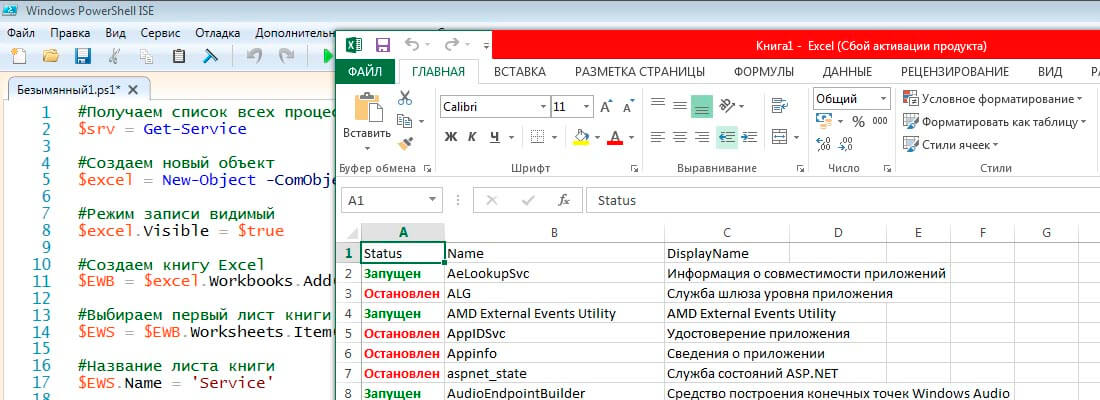Screen dimensions: 1100x400
Task: Save the script in PowerShell ISE
Action: pyautogui.click(x=83, y=57)
